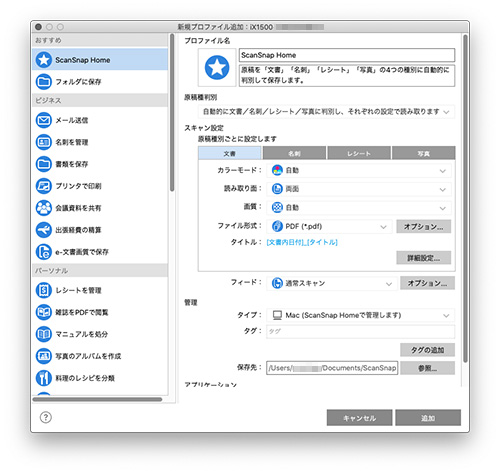500x473 pixels.
Task: Click the Mac computer icon in タイプ
Action: point(277,315)
